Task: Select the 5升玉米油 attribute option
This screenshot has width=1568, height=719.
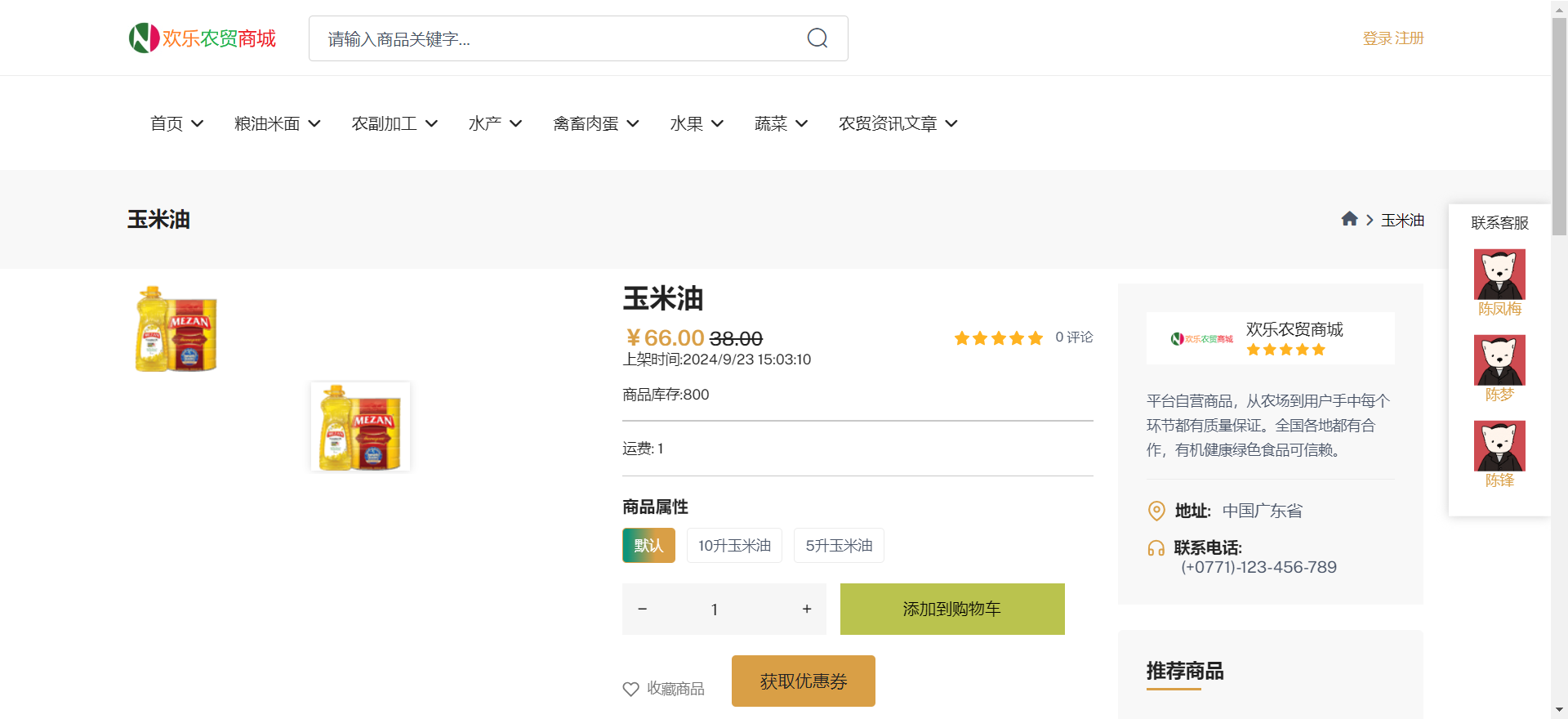Action: 839,545
